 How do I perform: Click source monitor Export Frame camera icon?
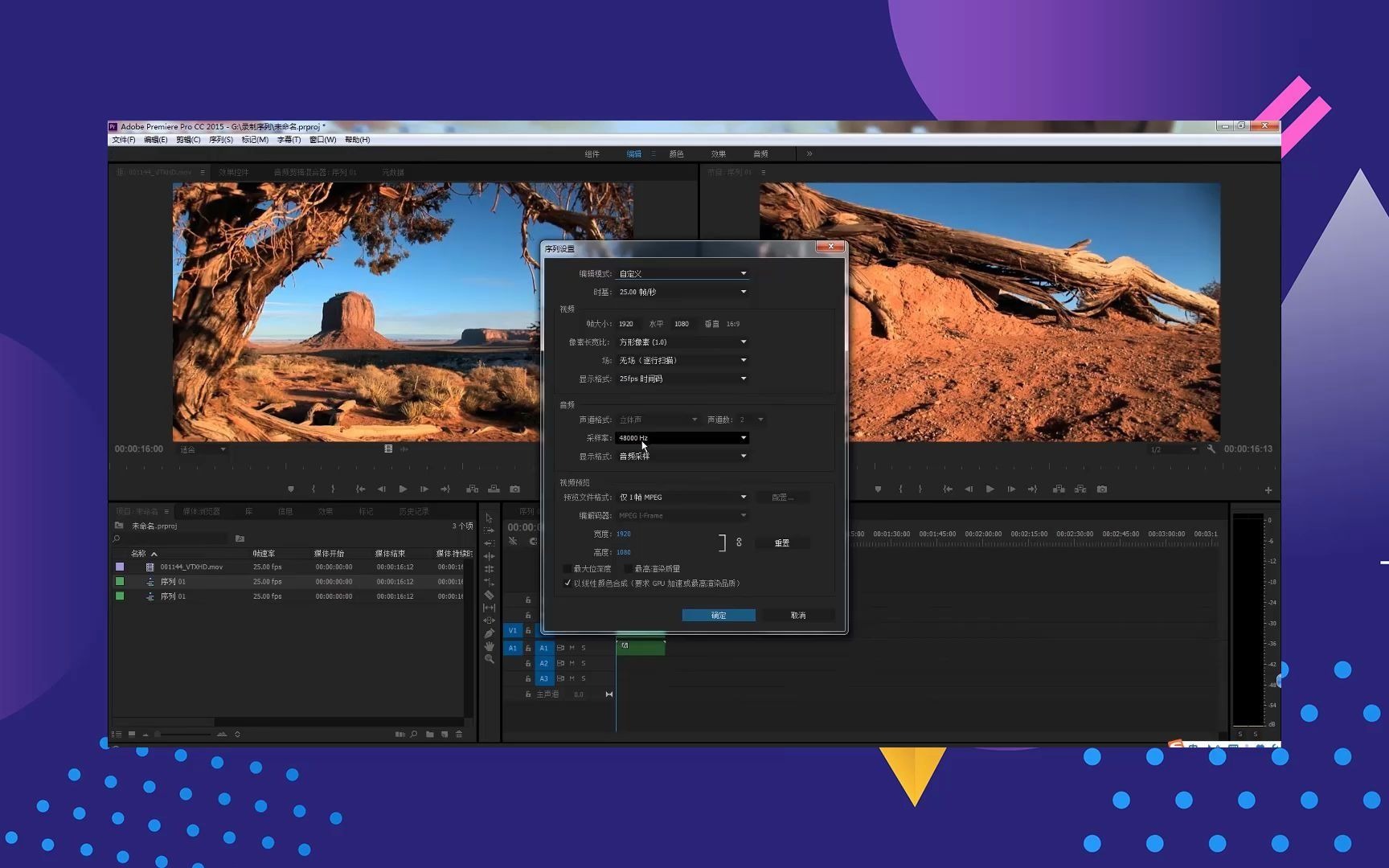pyautogui.click(x=515, y=489)
